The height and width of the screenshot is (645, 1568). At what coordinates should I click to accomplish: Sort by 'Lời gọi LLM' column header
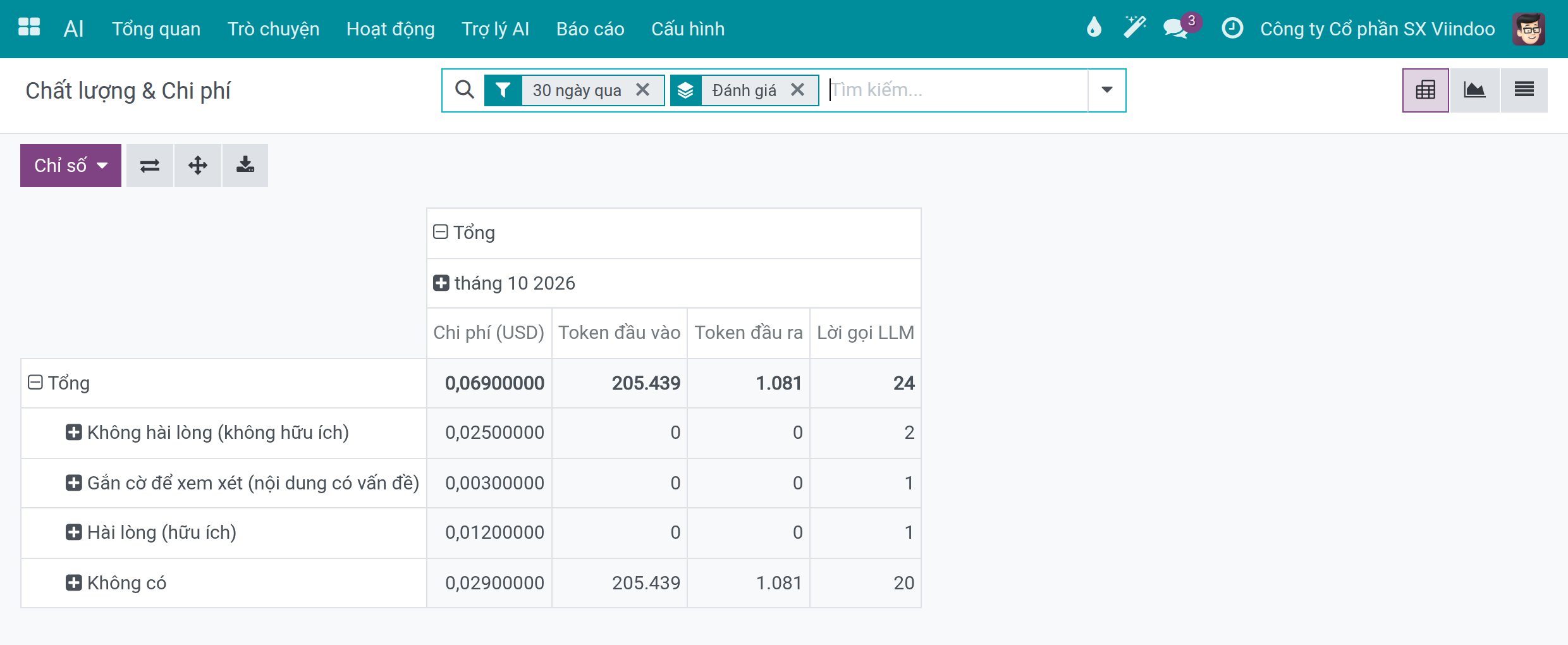coord(866,333)
